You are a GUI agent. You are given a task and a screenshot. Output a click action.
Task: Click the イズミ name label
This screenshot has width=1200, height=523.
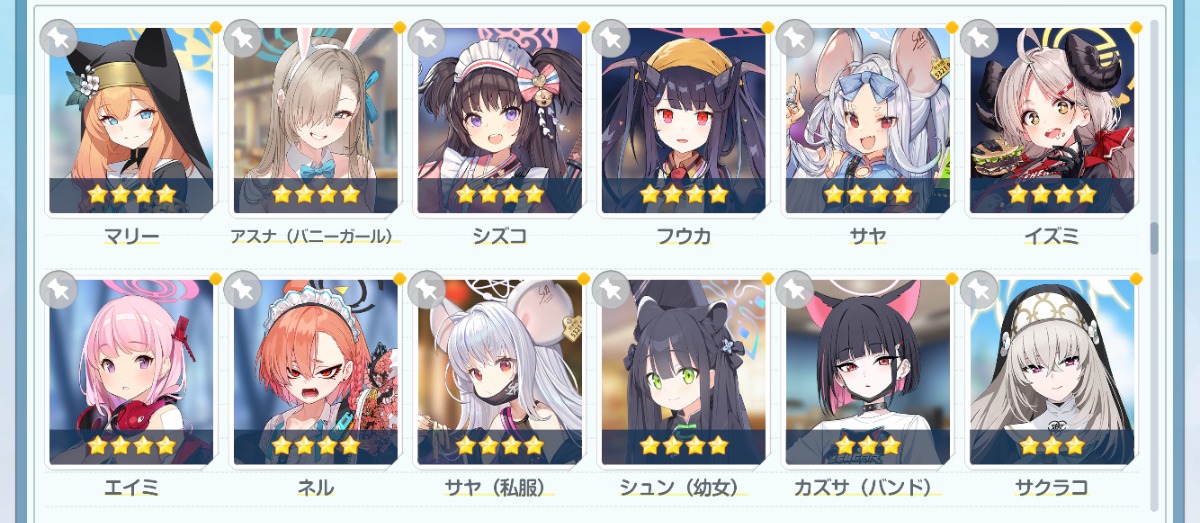coord(1051,236)
